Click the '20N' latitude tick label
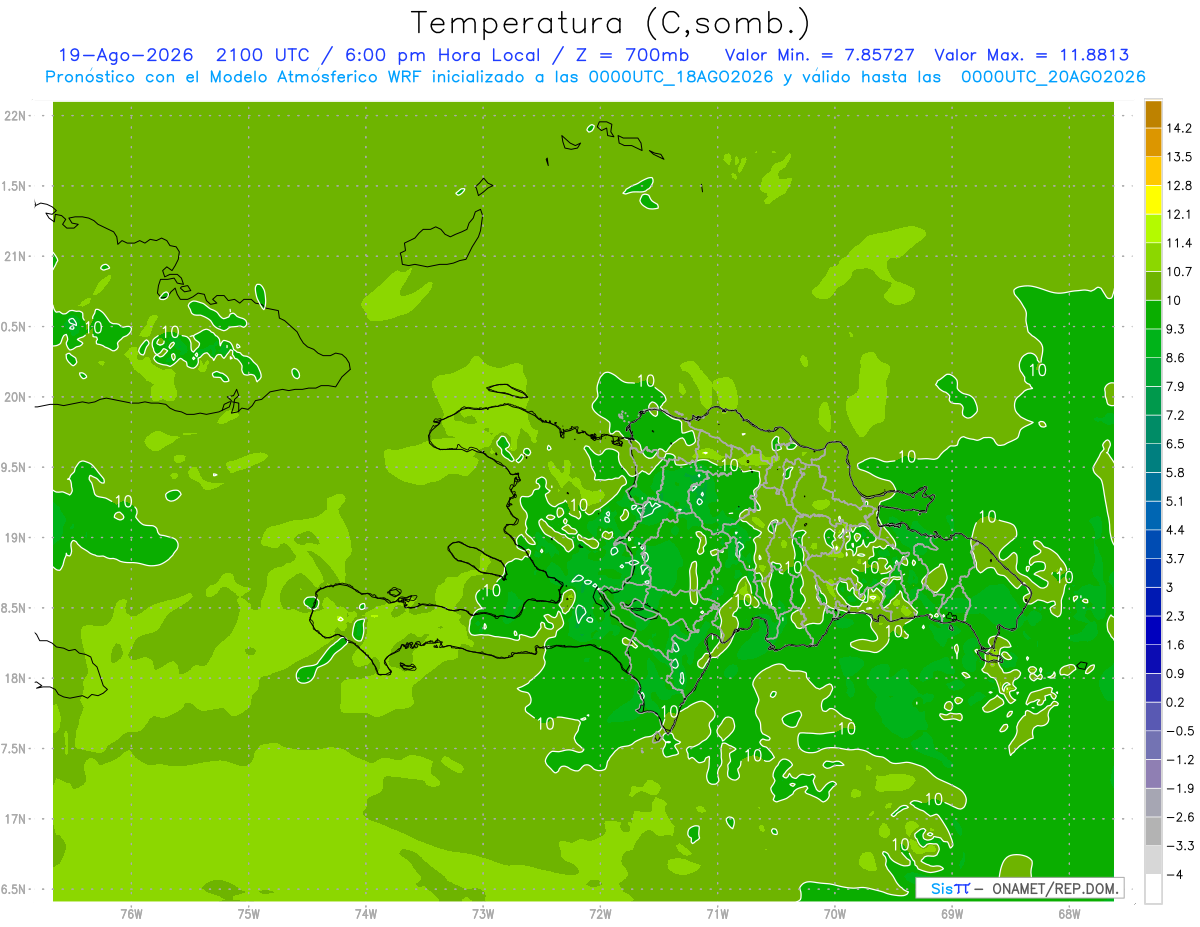The image size is (1200, 927). [16, 397]
